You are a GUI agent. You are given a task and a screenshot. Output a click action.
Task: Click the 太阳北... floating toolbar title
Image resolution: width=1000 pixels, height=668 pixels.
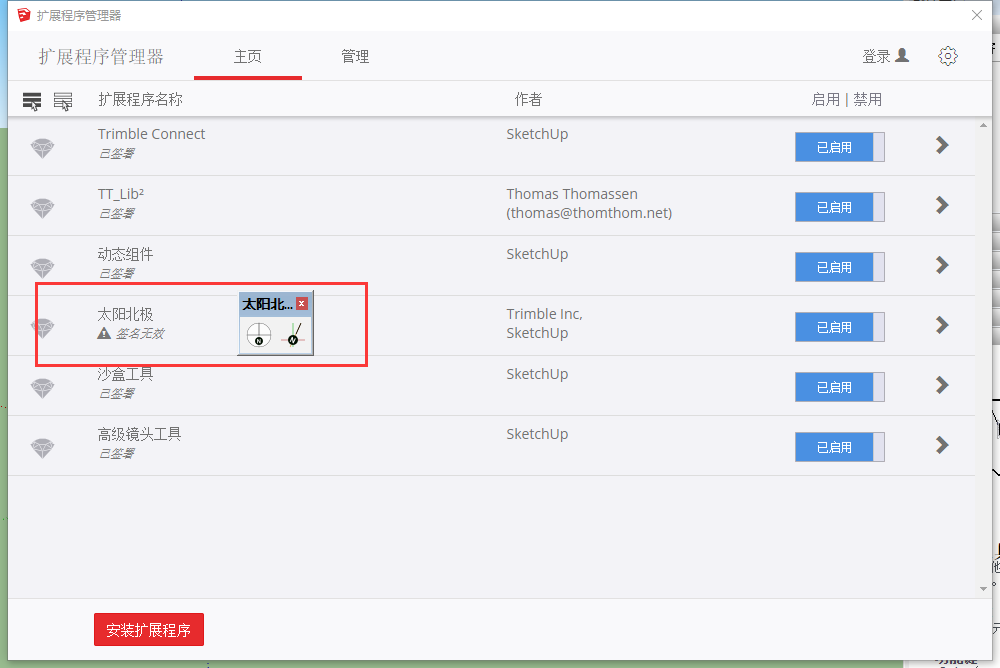click(267, 304)
